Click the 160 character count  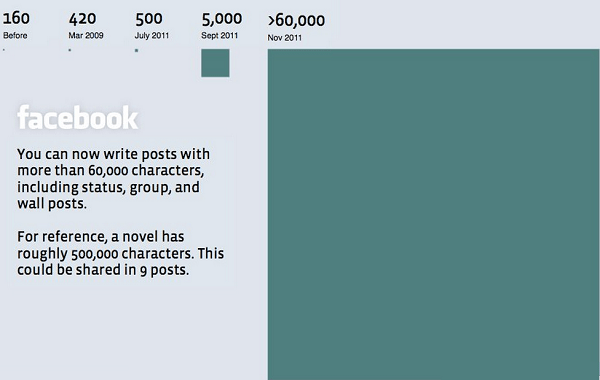coord(16,18)
